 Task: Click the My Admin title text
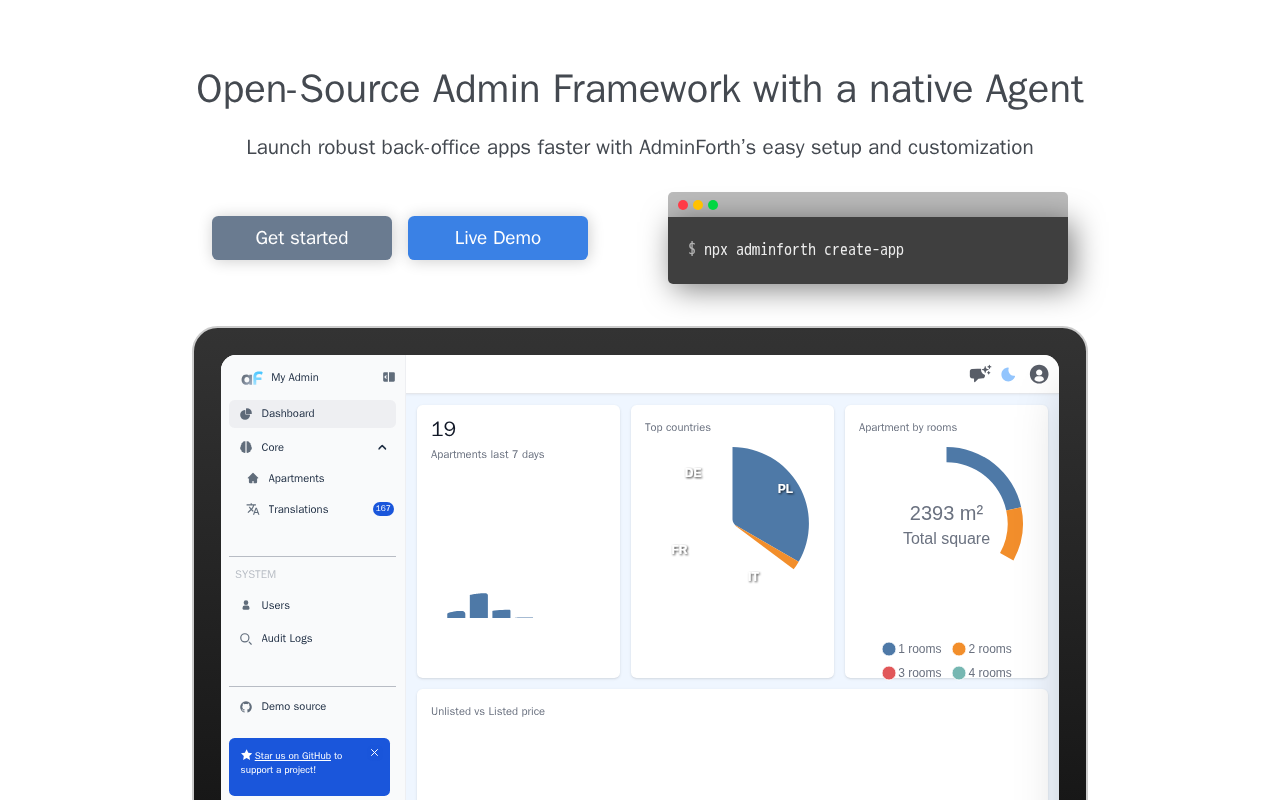click(x=295, y=378)
